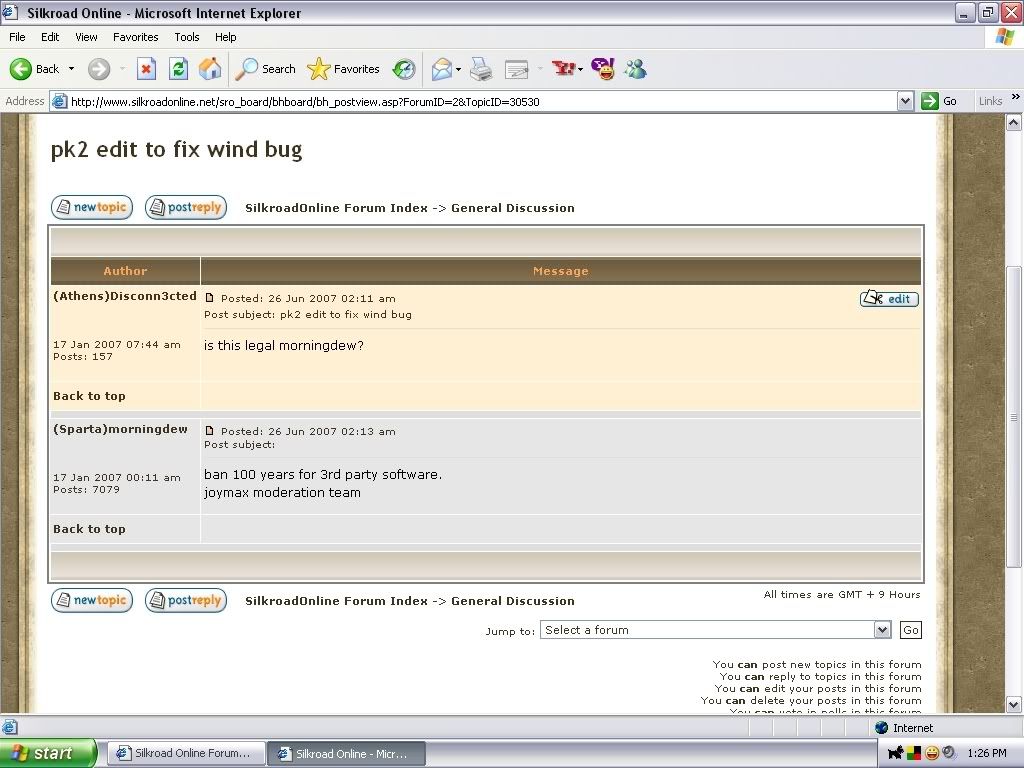Image resolution: width=1024 pixels, height=768 pixels.
Task: Edit the post by Disconn3cted
Action: (889, 299)
